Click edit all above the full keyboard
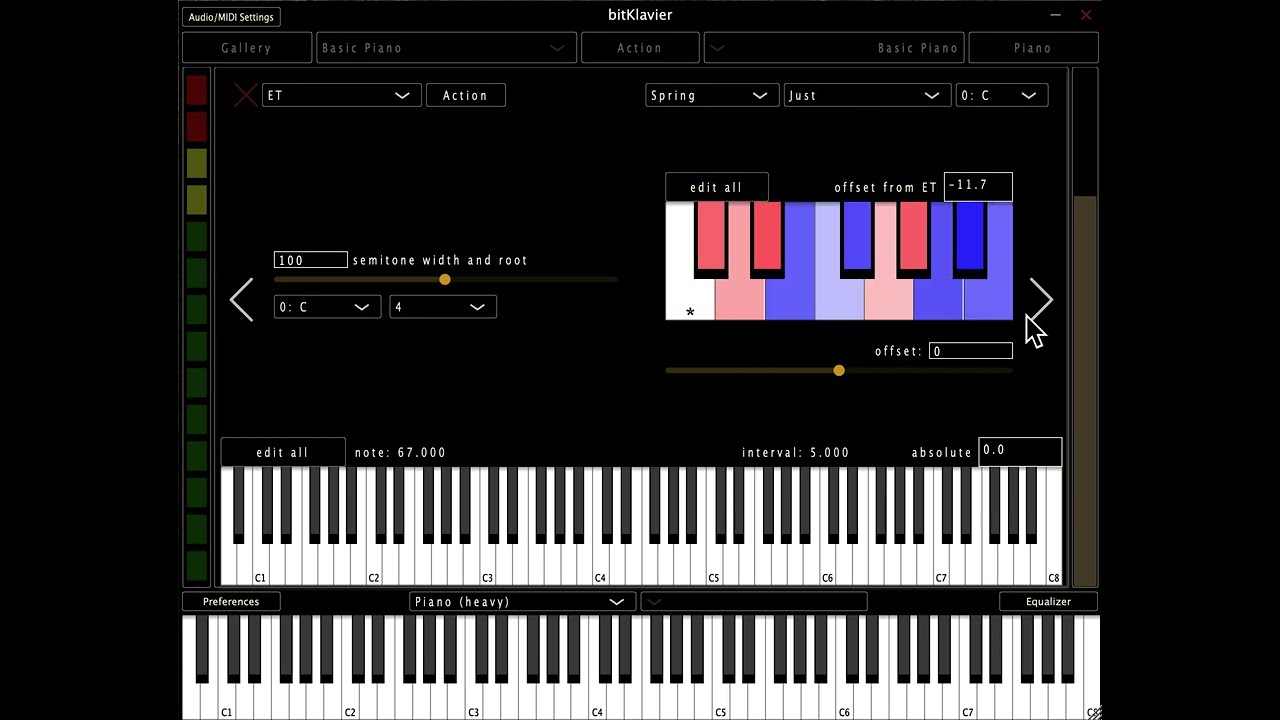Viewport: 1280px width, 720px height. pos(282,452)
